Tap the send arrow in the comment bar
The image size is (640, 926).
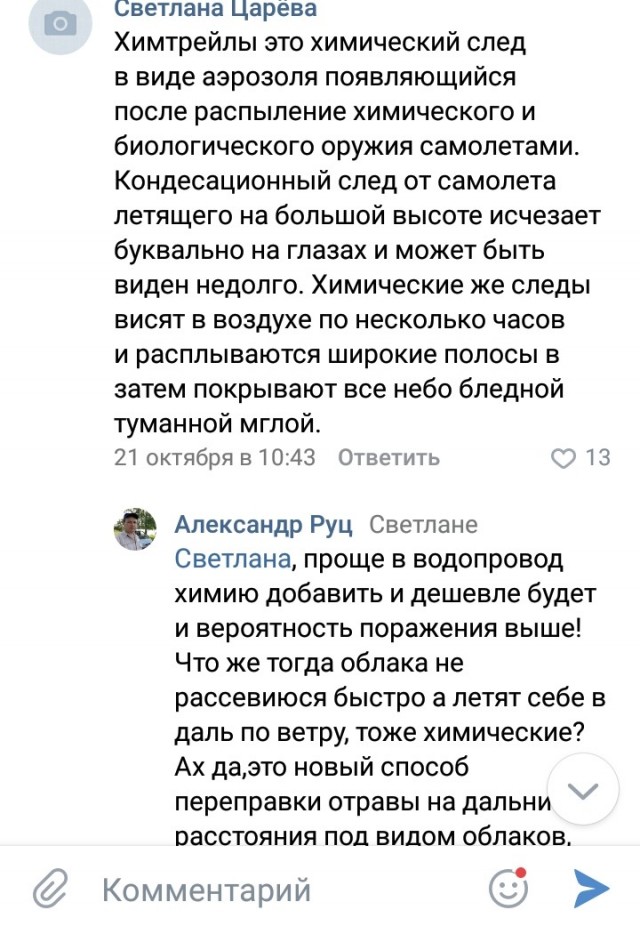592,887
